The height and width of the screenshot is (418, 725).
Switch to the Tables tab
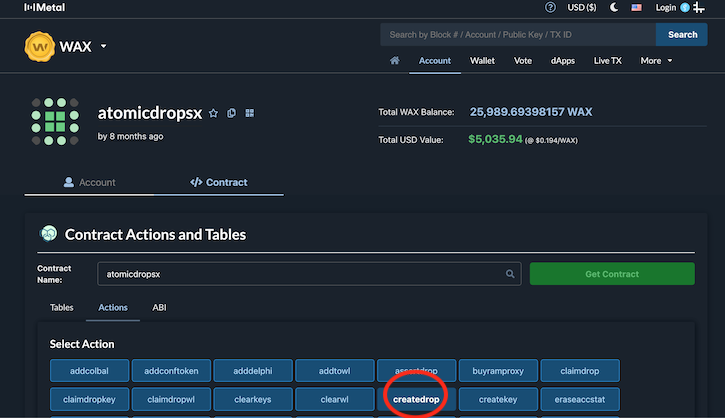tap(61, 307)
